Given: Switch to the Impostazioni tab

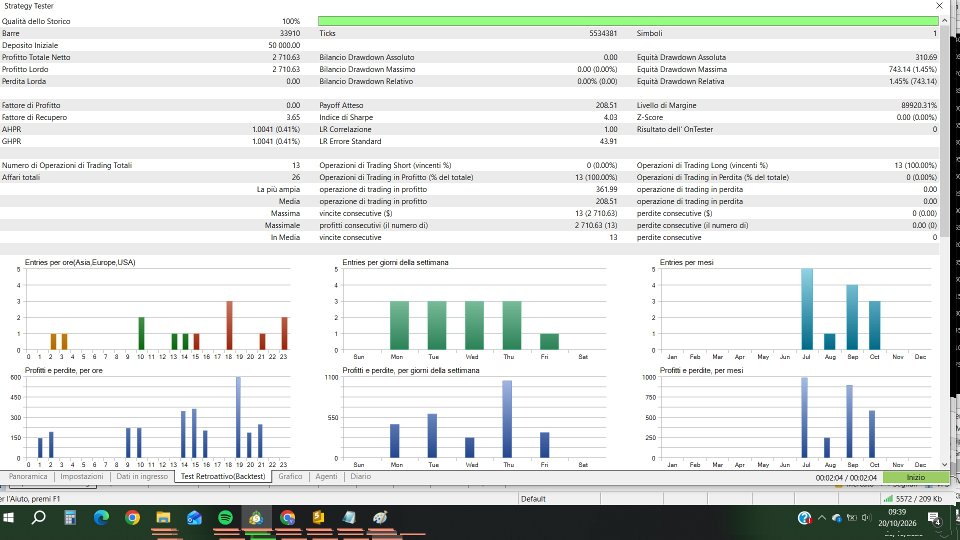Looking at the screenshot, I should tap(82, 476).
